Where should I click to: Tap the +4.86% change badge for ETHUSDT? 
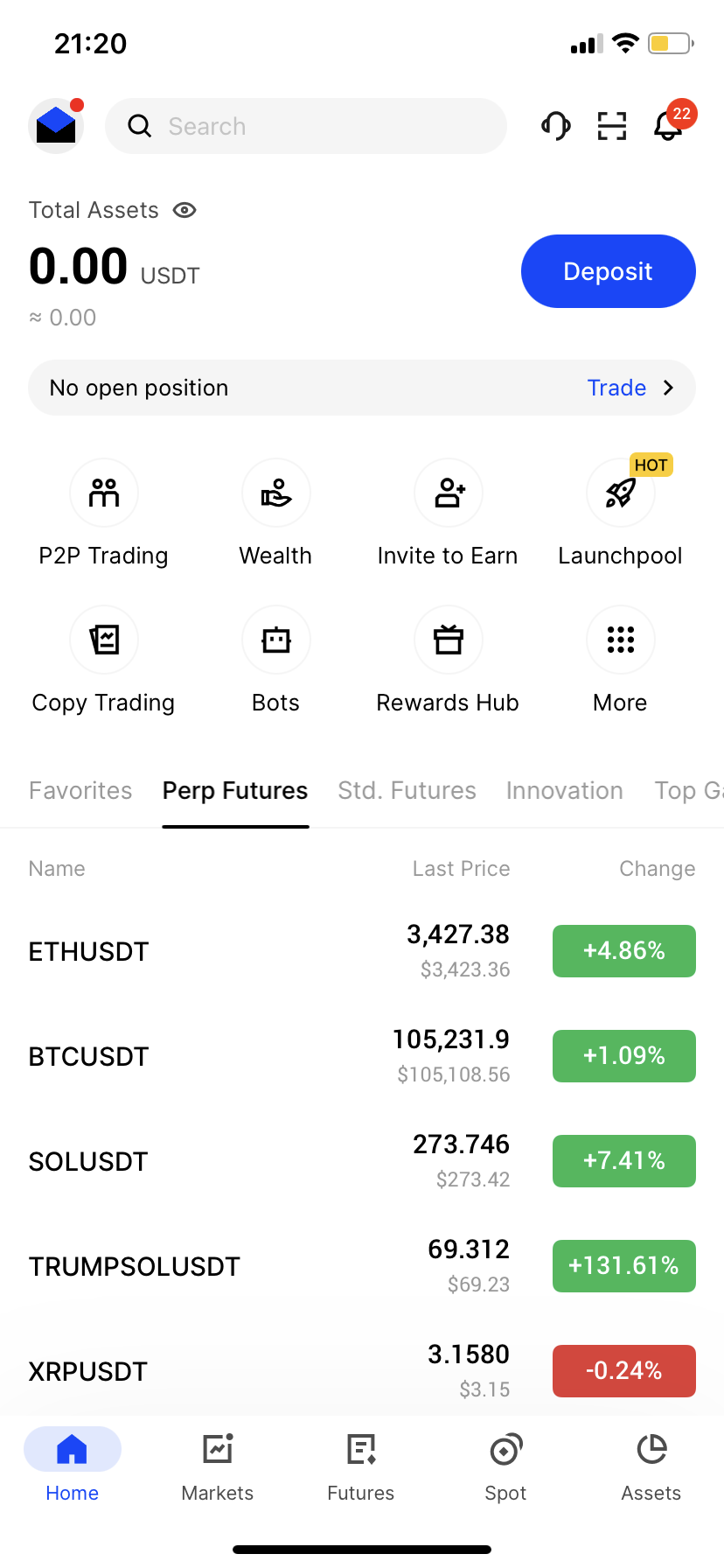[x=623, y=951]
